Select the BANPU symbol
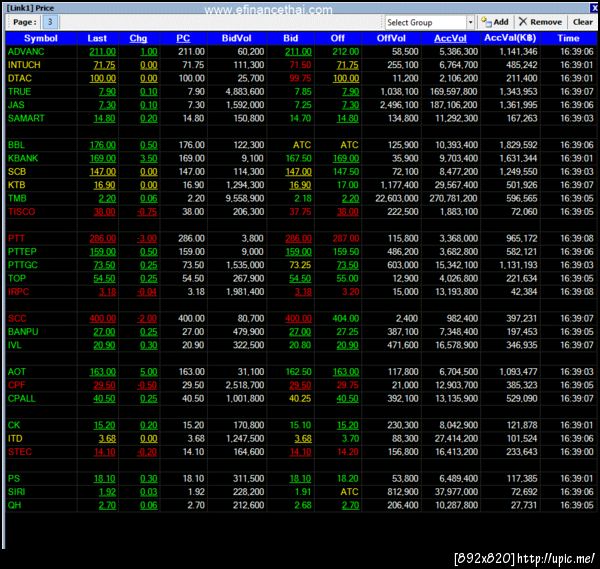Viewport: 600px width, 569px height. click(x=23, y=332)
